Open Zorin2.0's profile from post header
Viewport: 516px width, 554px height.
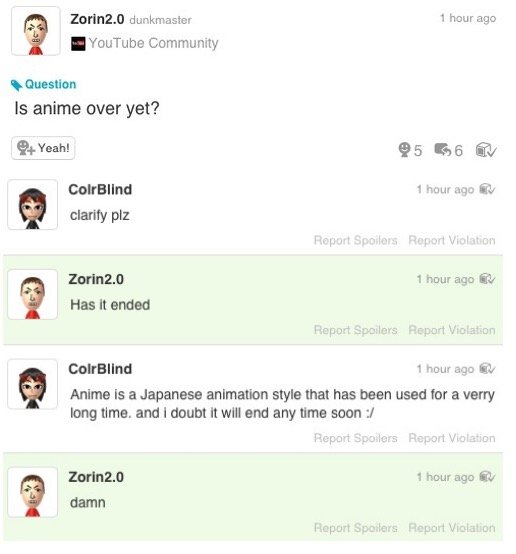[97, 19]
